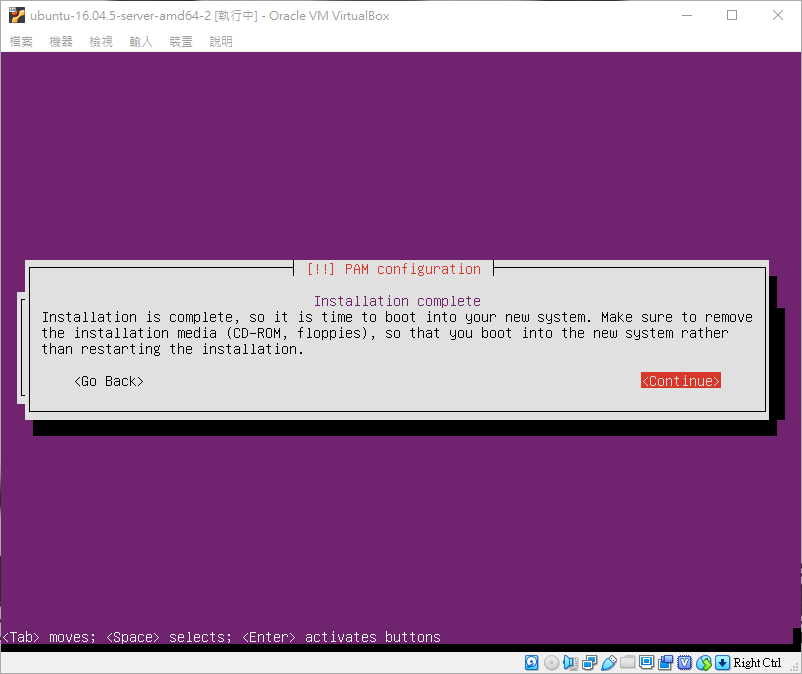802x674 pixels.
Task: Maximize the VirtualBox window
Action: pyautogui.click(x=732, y=15)
